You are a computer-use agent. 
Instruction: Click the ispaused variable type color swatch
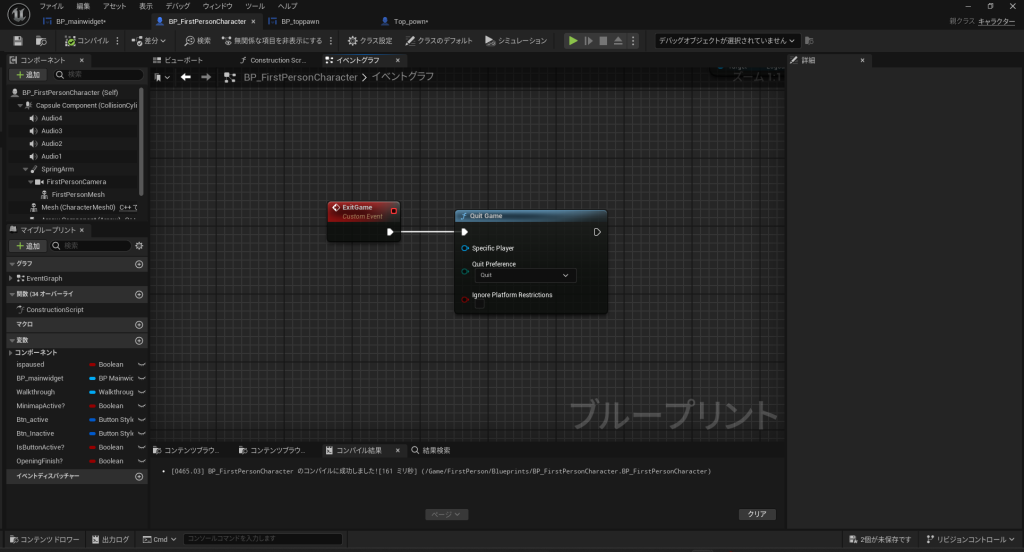92,365
